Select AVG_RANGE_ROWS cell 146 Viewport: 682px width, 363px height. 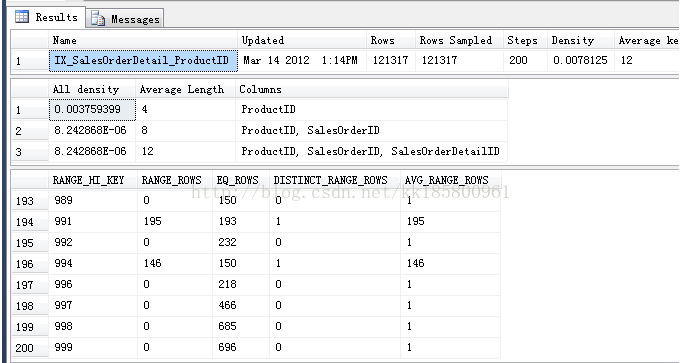pyautogui.click(x=450, y=263)
